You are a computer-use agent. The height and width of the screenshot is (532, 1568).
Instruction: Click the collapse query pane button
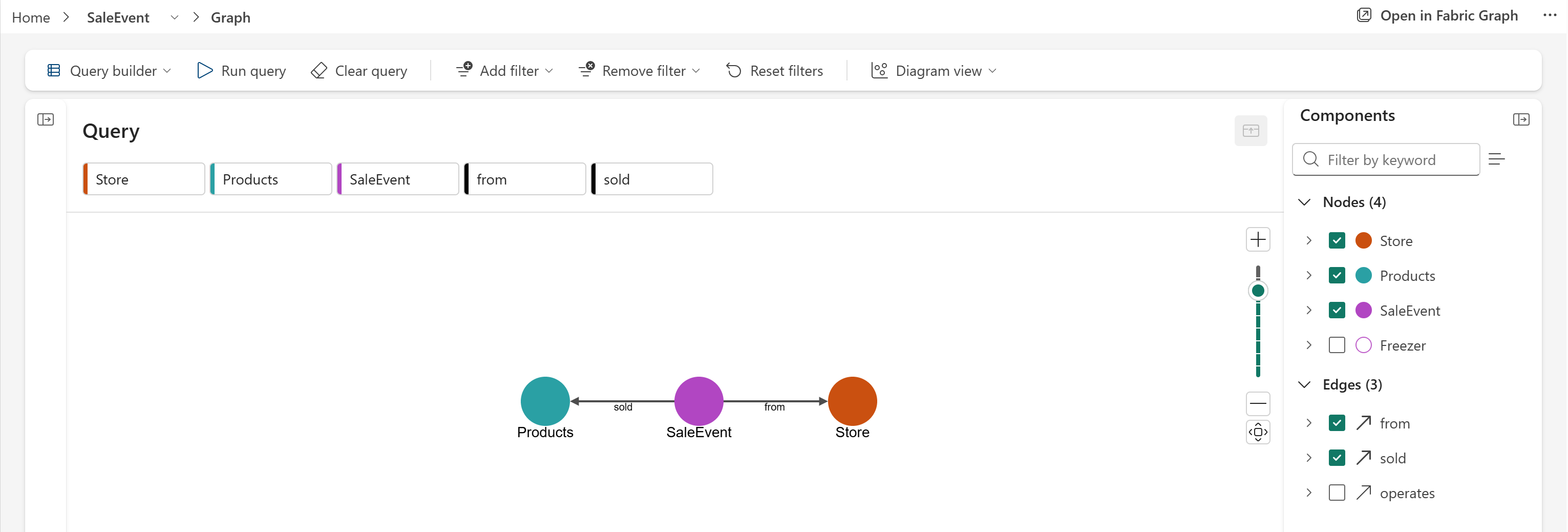[x=1251, y=130]
